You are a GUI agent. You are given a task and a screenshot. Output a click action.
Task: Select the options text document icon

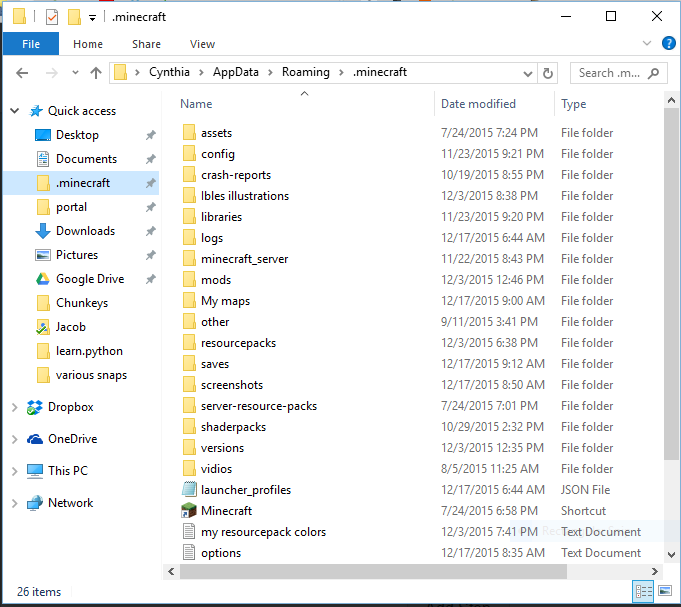pyautogui.click(x=189, y=552)
